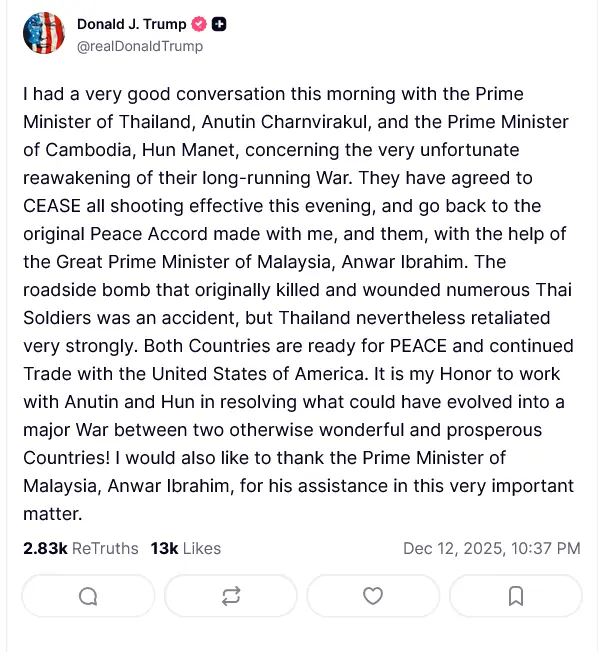Like the post with the heart icon
This screenshot has width=605, height=652.
coord(373,596)
